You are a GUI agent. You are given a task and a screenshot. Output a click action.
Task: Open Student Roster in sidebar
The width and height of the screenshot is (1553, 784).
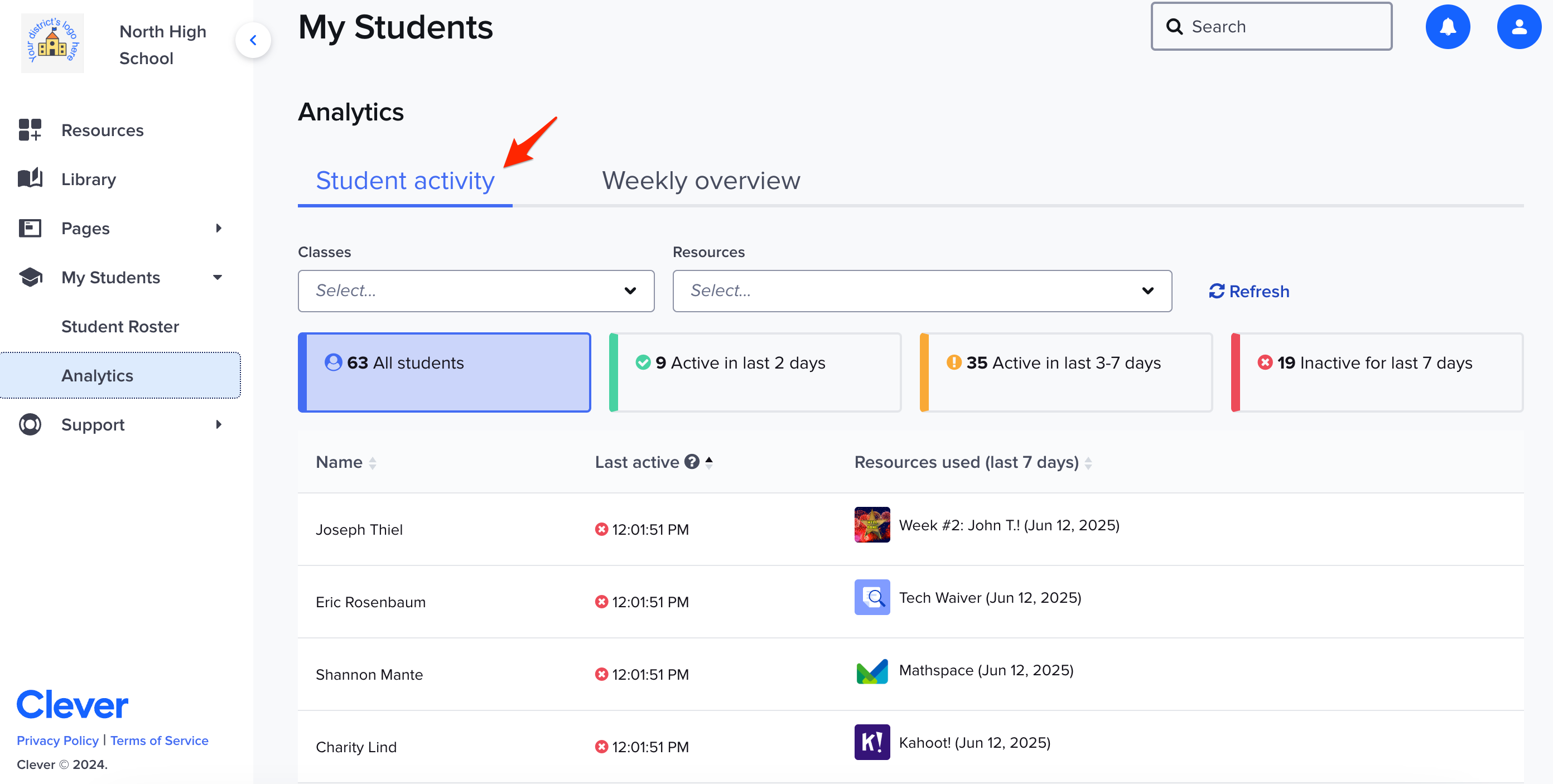120,326
